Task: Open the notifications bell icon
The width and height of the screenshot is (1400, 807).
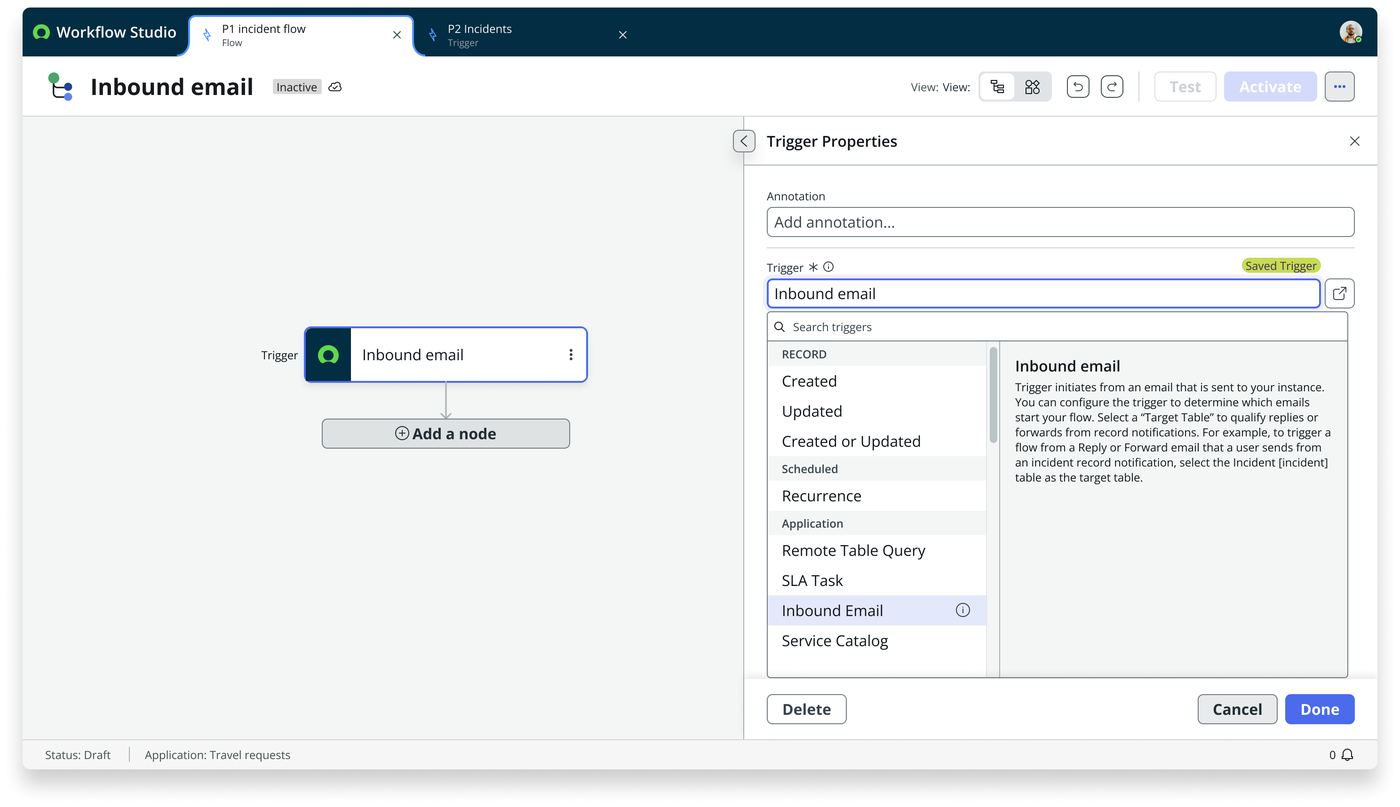Action: [x=1347, y=755]
